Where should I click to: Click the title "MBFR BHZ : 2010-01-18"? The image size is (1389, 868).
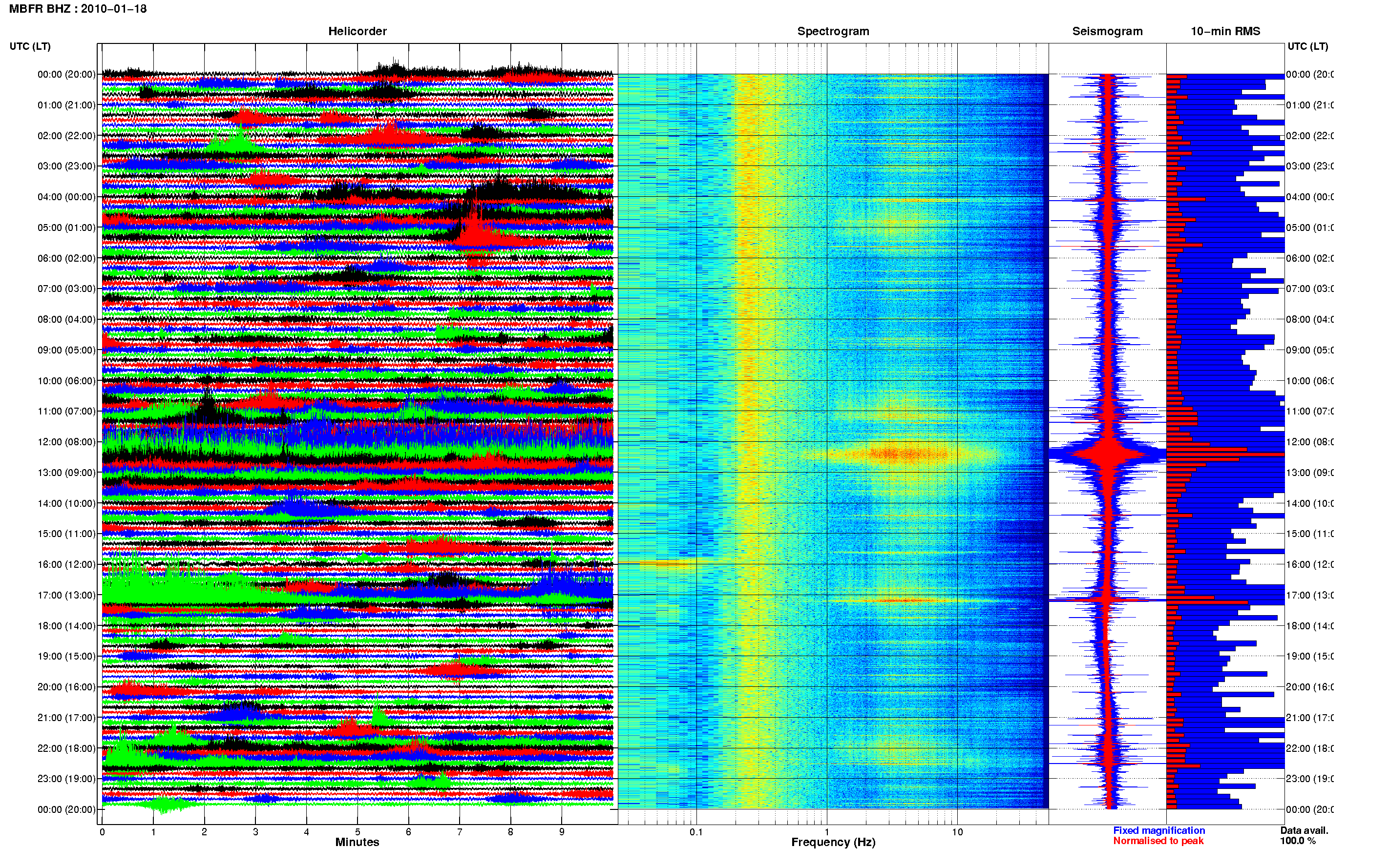click(78, 9)
